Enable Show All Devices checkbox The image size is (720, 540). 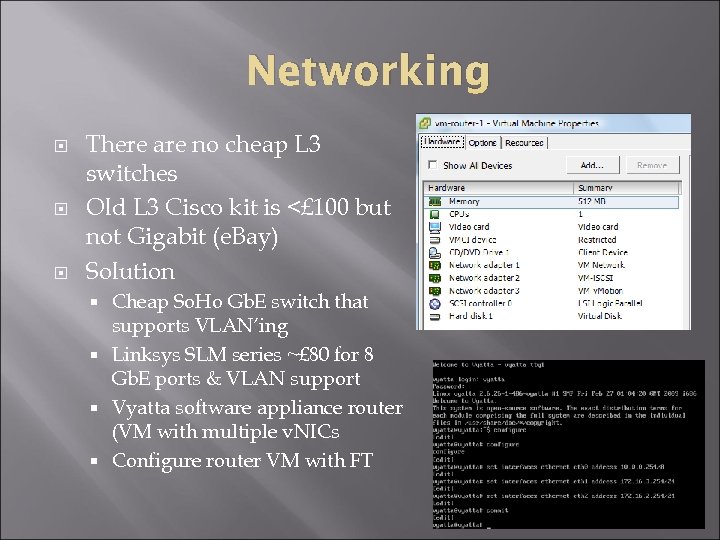pyautogui.click(x=432, y=165)
